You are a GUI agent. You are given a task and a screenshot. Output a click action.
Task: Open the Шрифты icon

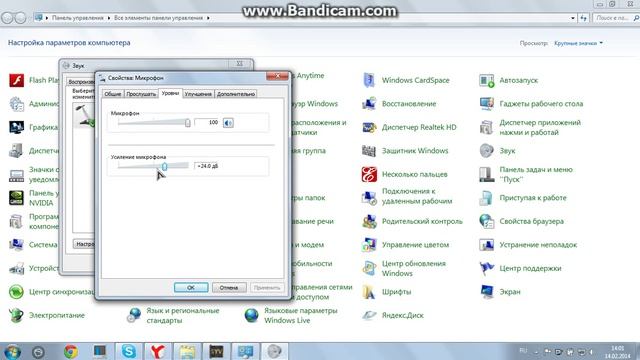[369, 292]
